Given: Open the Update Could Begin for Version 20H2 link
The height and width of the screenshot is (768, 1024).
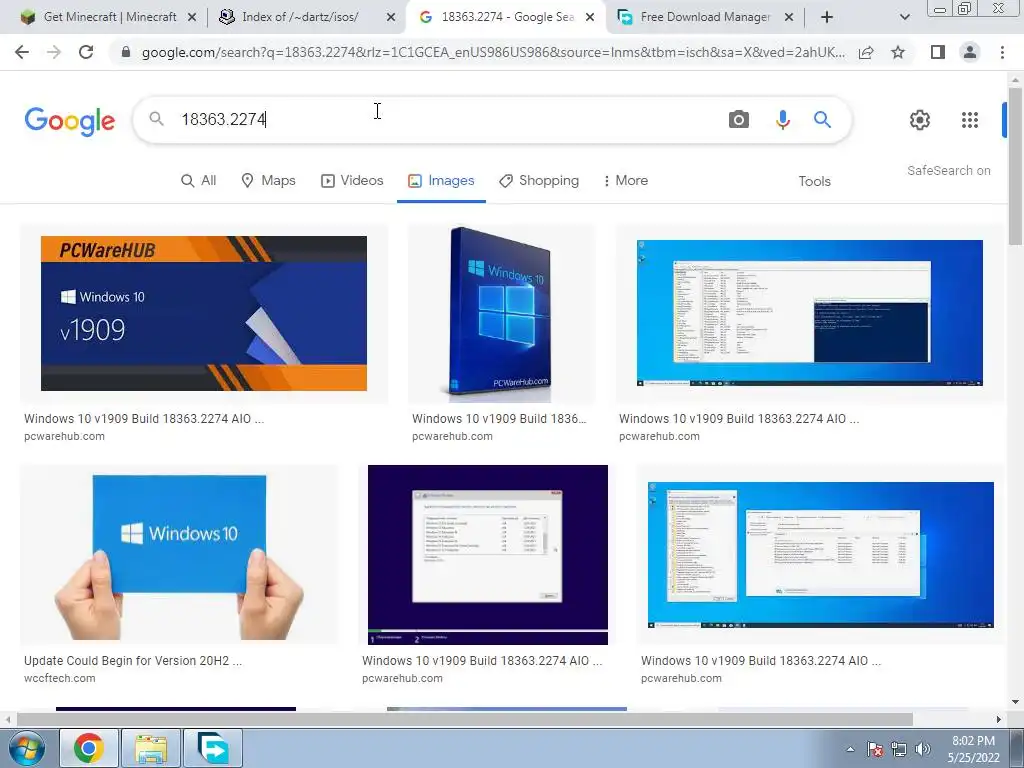Looking at the screenshot, I should 133,661.
